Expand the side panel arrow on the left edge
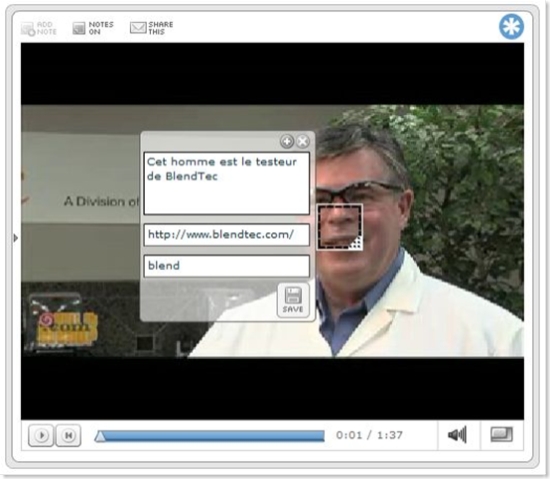 pyautogui.click(x=15, y=238)
